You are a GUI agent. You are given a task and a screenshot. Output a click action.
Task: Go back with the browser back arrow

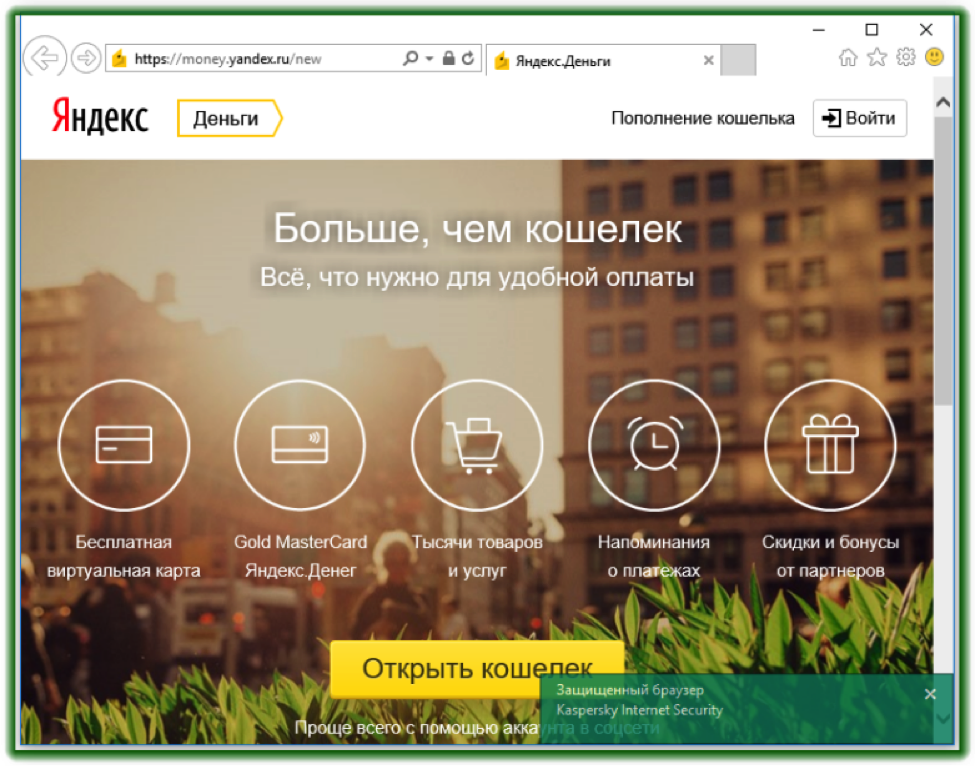[x=45, y=58]
